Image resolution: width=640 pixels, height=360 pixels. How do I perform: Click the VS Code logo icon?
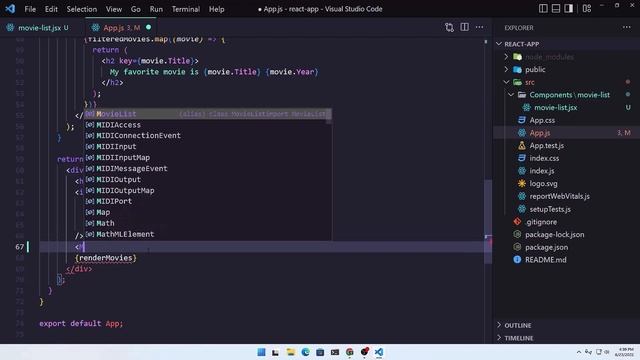pos(10,9)
